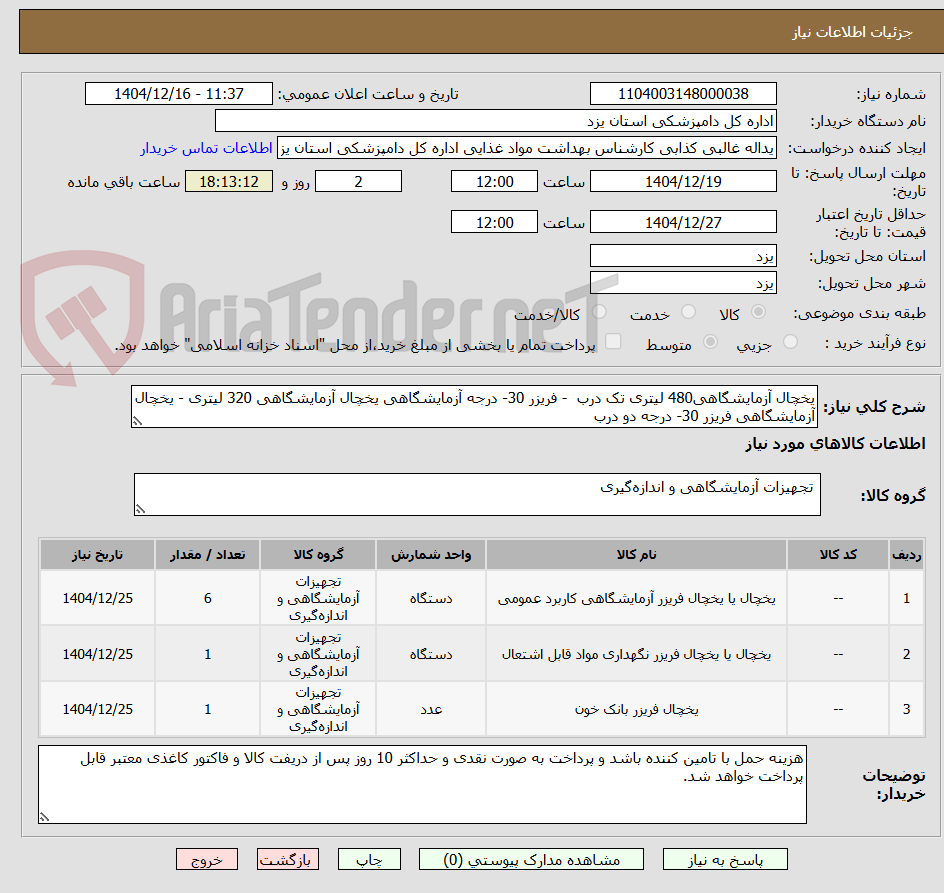Click unit عدد in row 3
944x893 pixels.
431,709
